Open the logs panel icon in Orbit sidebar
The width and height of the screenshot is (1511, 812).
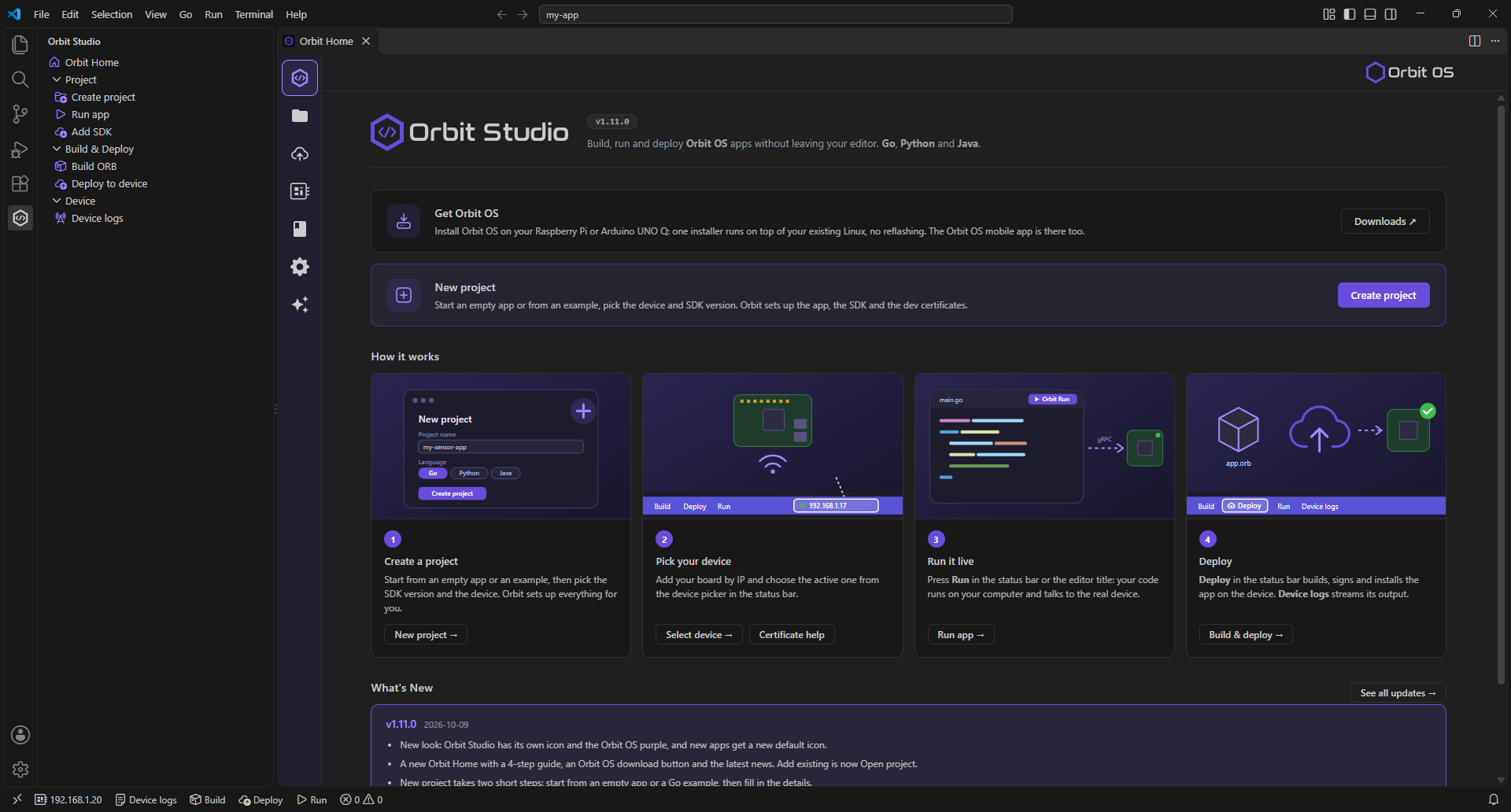[300, 191]
